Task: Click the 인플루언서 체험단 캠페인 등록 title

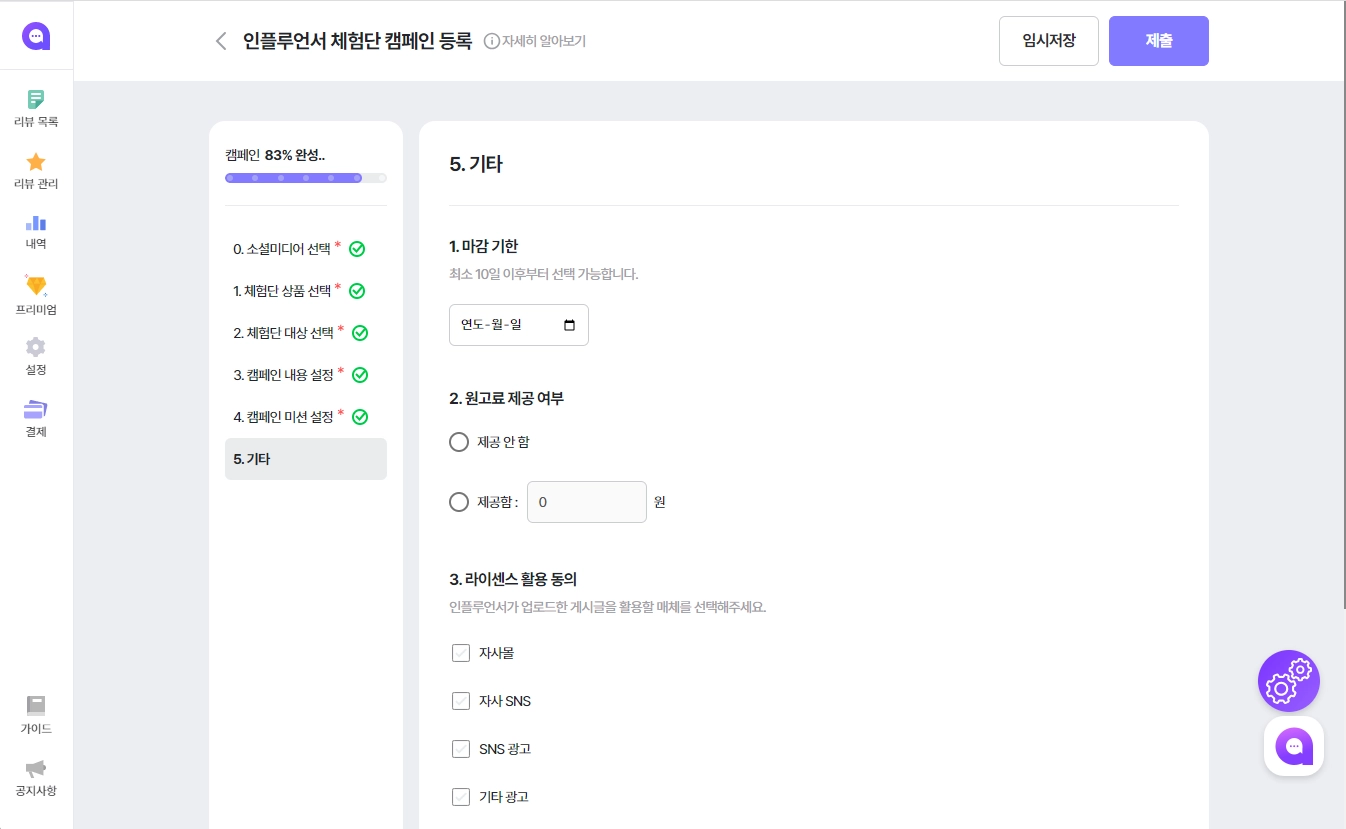Action: coord(357,41)
